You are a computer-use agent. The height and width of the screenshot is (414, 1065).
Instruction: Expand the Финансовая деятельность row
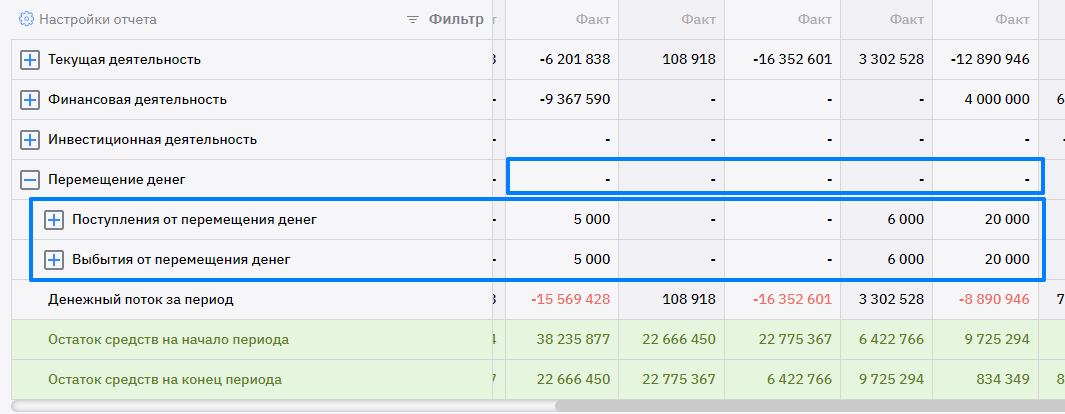[30, 100]
